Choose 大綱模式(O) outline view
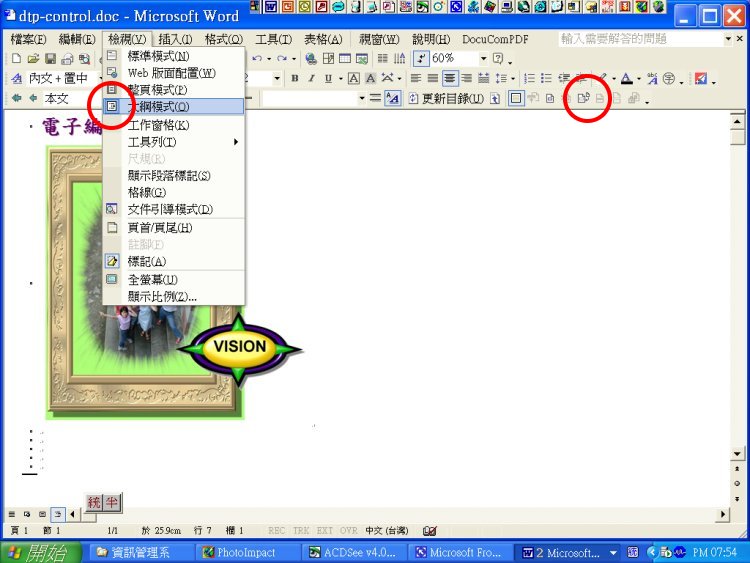 click(x=174, y=106)
